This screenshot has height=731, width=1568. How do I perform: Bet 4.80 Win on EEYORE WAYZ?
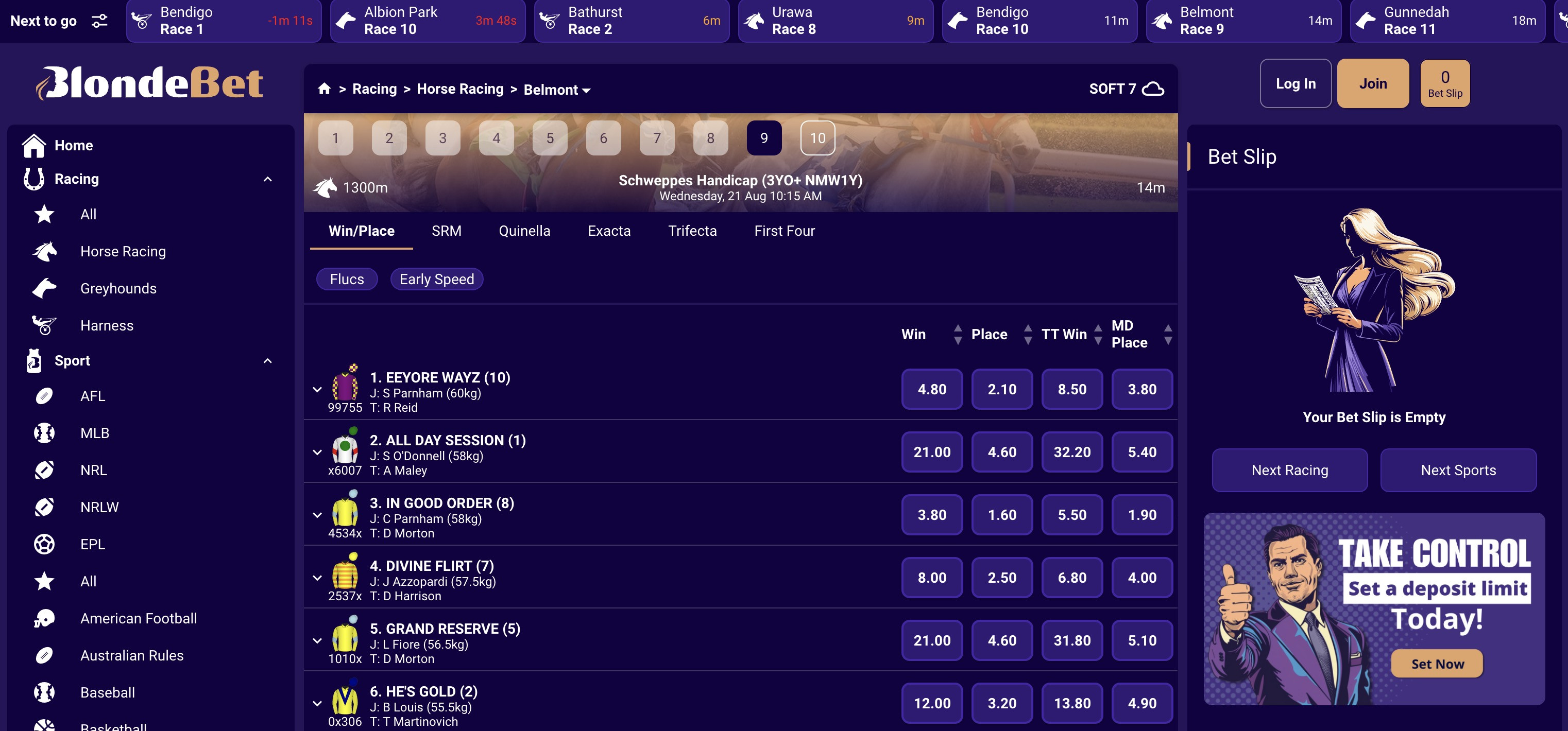pos(931,389)
